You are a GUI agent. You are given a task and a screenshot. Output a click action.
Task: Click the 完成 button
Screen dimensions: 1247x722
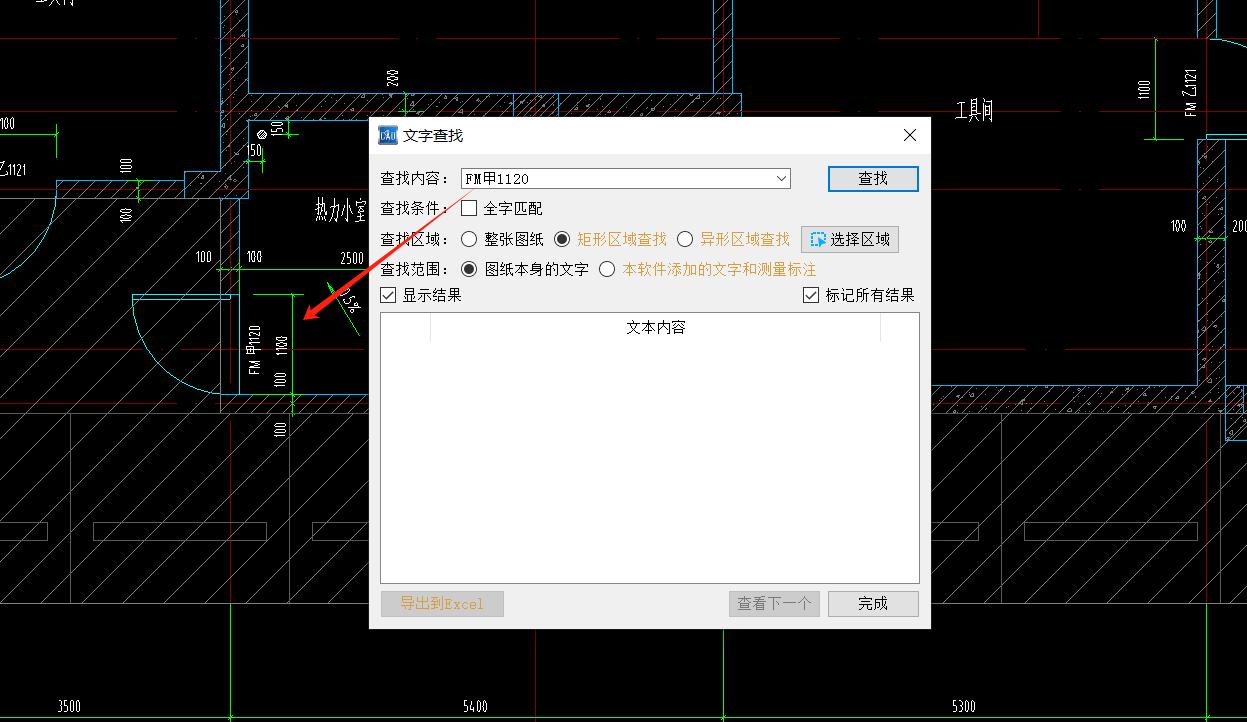tap(873, 604)
